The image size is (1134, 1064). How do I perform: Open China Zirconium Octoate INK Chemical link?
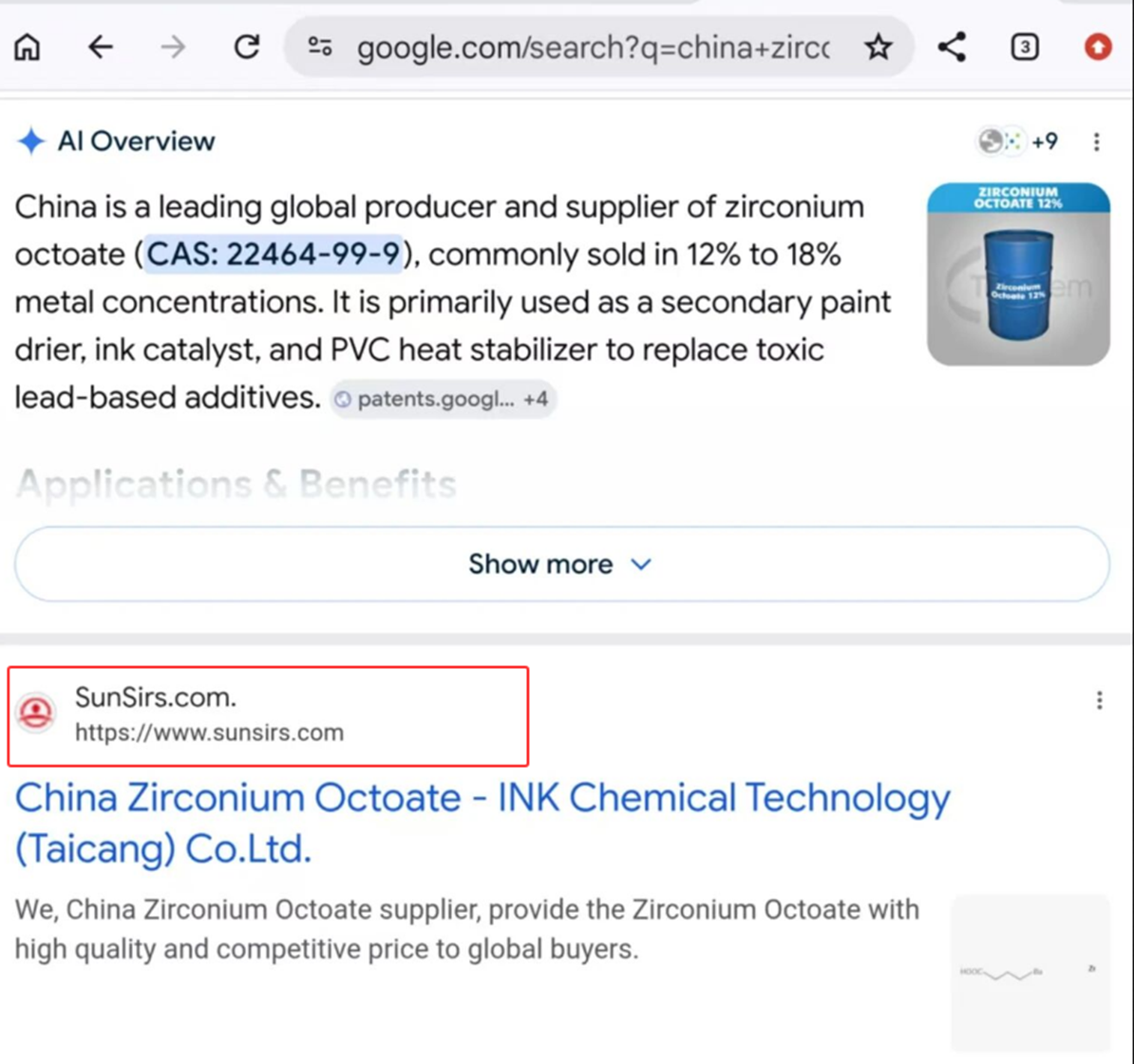click(x=482, y=823)
